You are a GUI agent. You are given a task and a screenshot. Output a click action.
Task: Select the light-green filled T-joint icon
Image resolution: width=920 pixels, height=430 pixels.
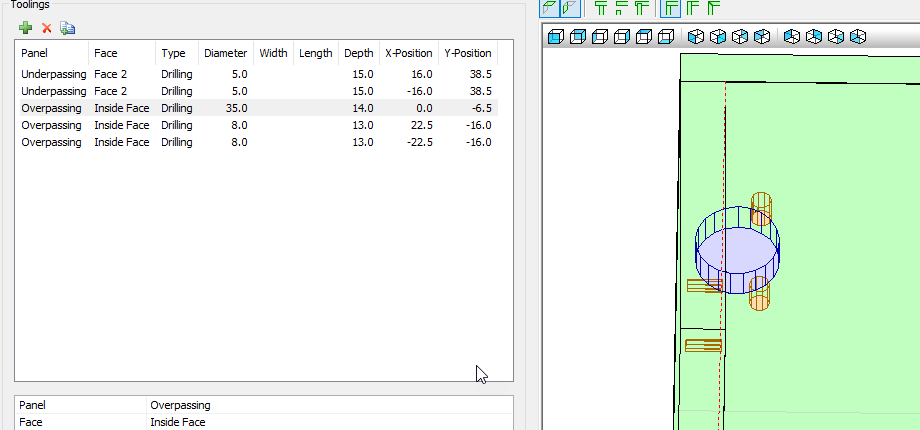point(642,8)
